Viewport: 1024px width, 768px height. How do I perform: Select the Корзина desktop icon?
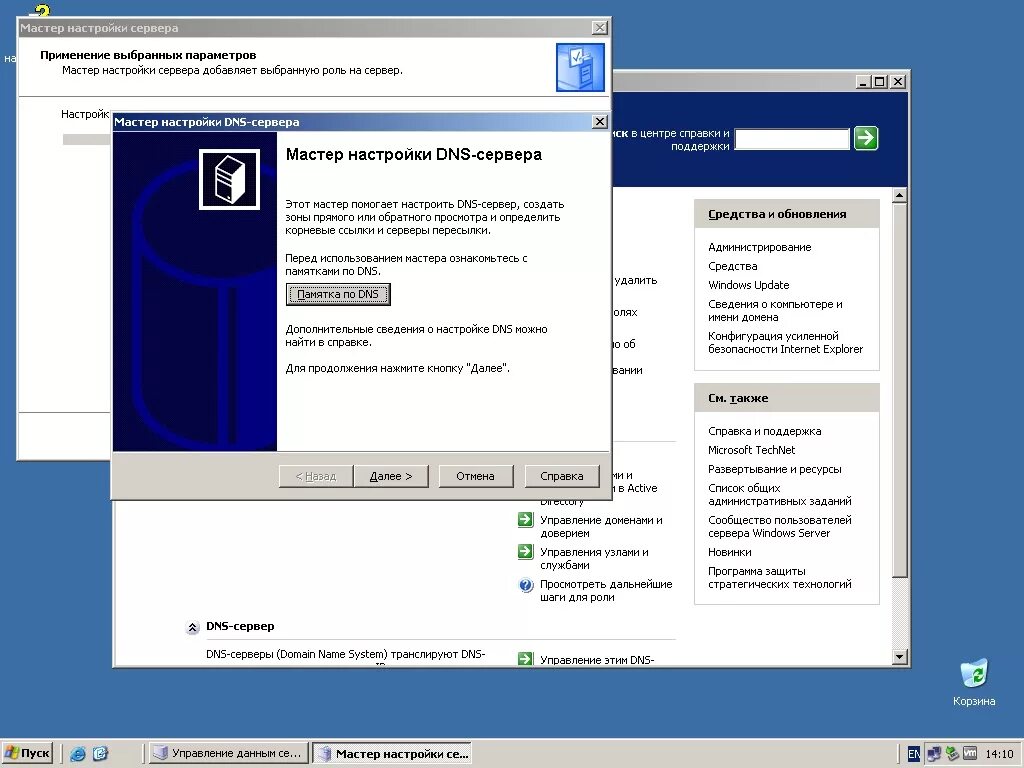pyautogui.click(x=974, y=682)
